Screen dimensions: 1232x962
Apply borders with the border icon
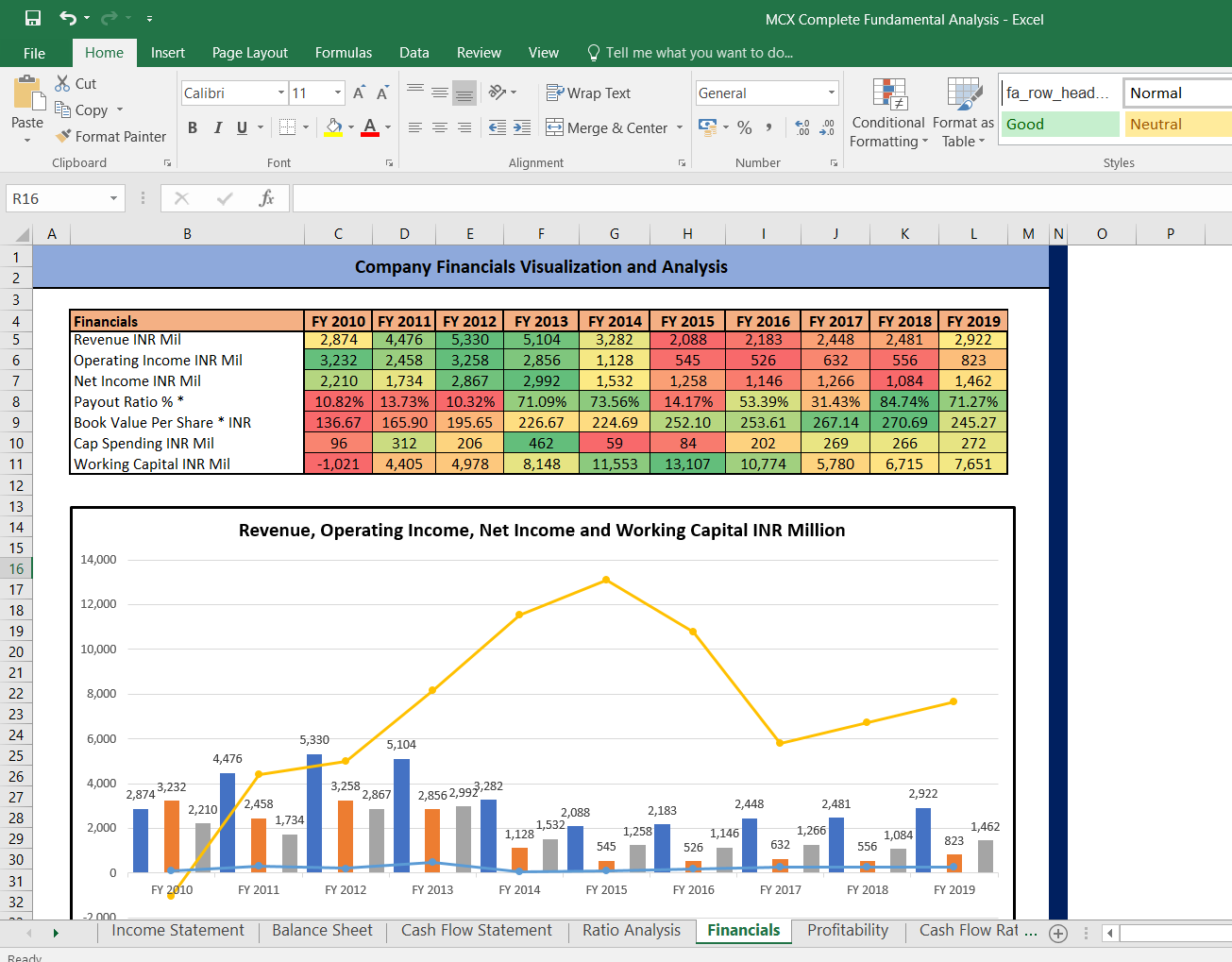[288, 127]
